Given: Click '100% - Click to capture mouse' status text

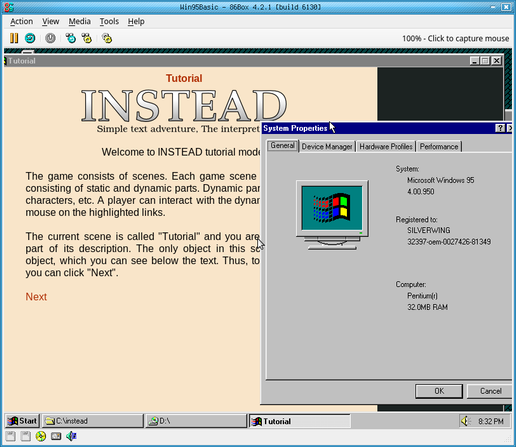Looking at the screenshot, I should tap(455, 38).
